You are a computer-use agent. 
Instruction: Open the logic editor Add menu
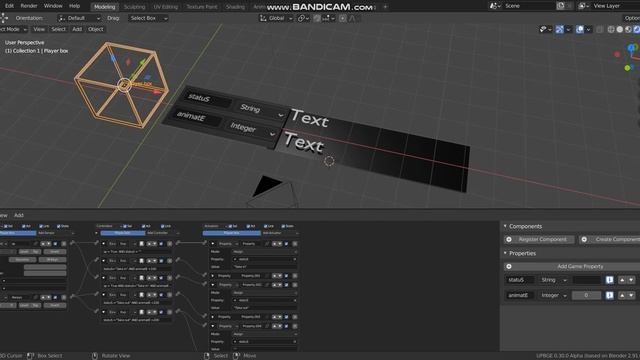pos(19,215)
